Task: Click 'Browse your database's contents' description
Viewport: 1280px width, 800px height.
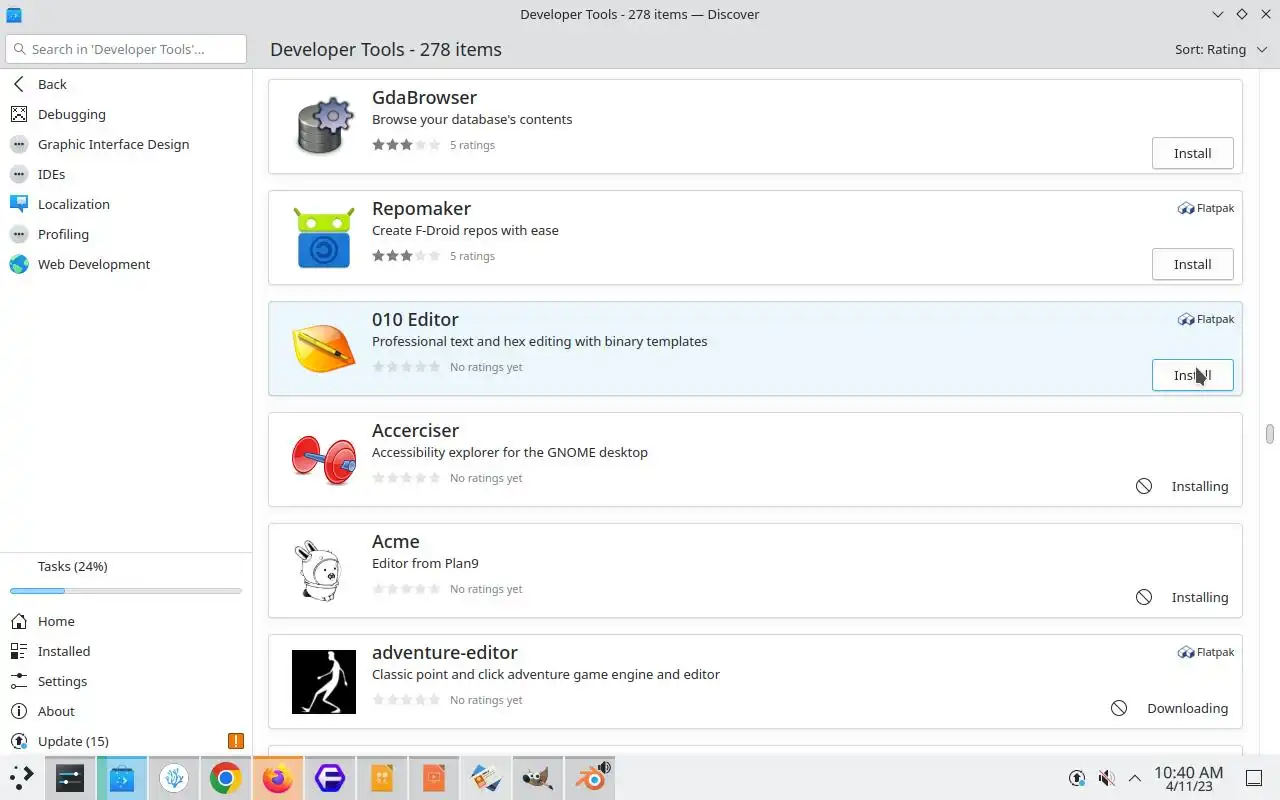Action: pos(472,119)
